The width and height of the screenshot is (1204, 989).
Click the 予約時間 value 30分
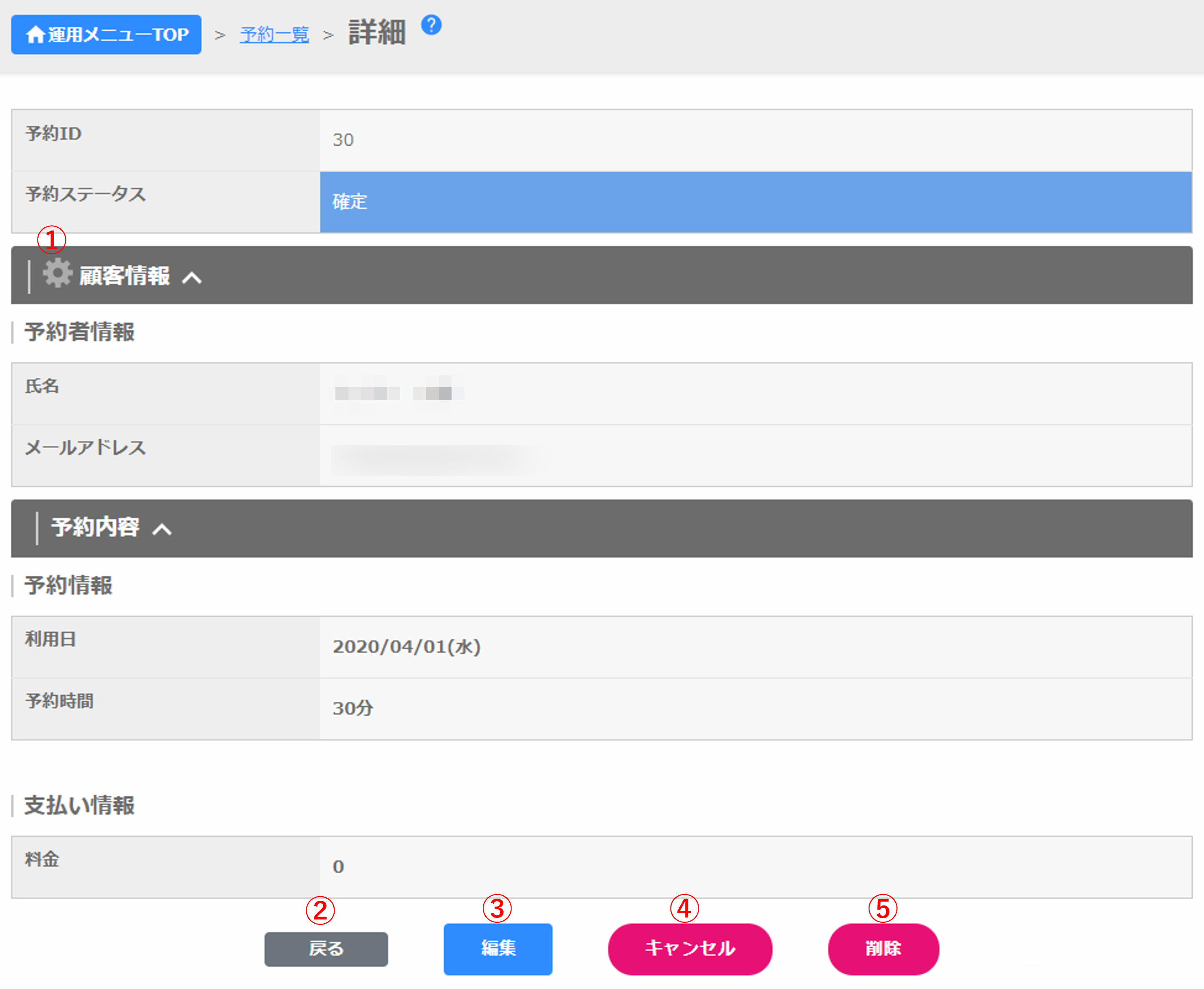click(353, 708)
